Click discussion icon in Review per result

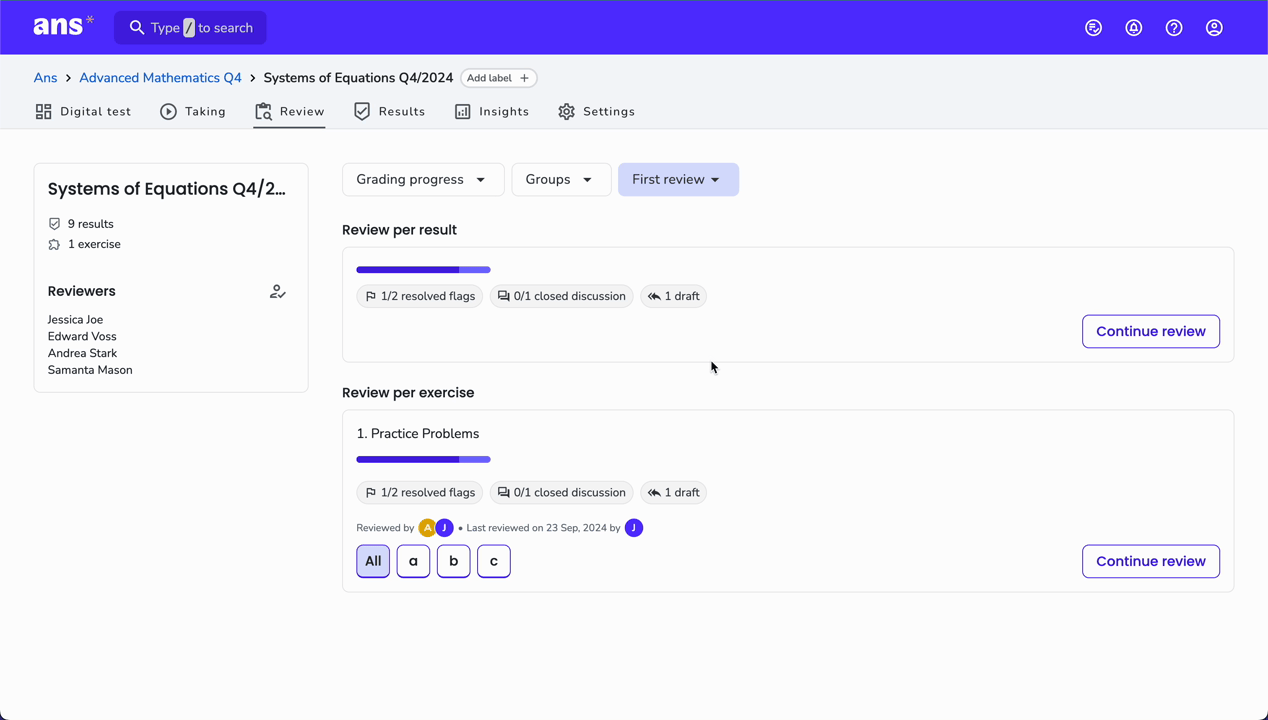point(503,296)
